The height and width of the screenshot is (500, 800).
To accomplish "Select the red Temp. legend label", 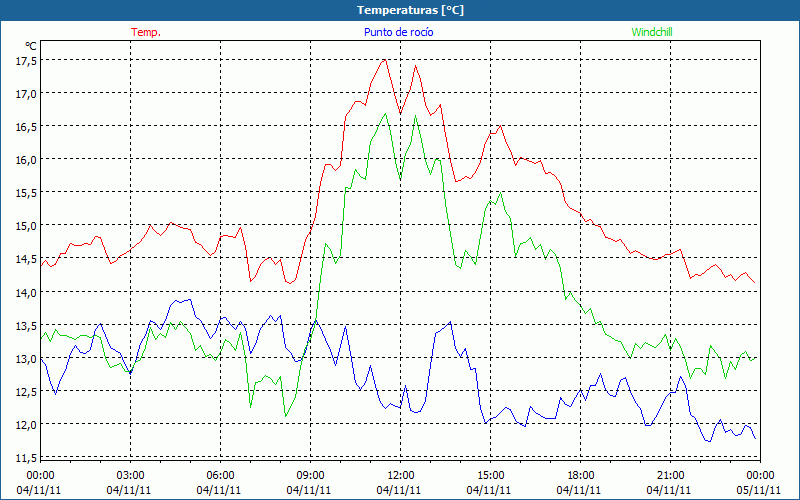I will pyautogui.click(x=146, y=32).
